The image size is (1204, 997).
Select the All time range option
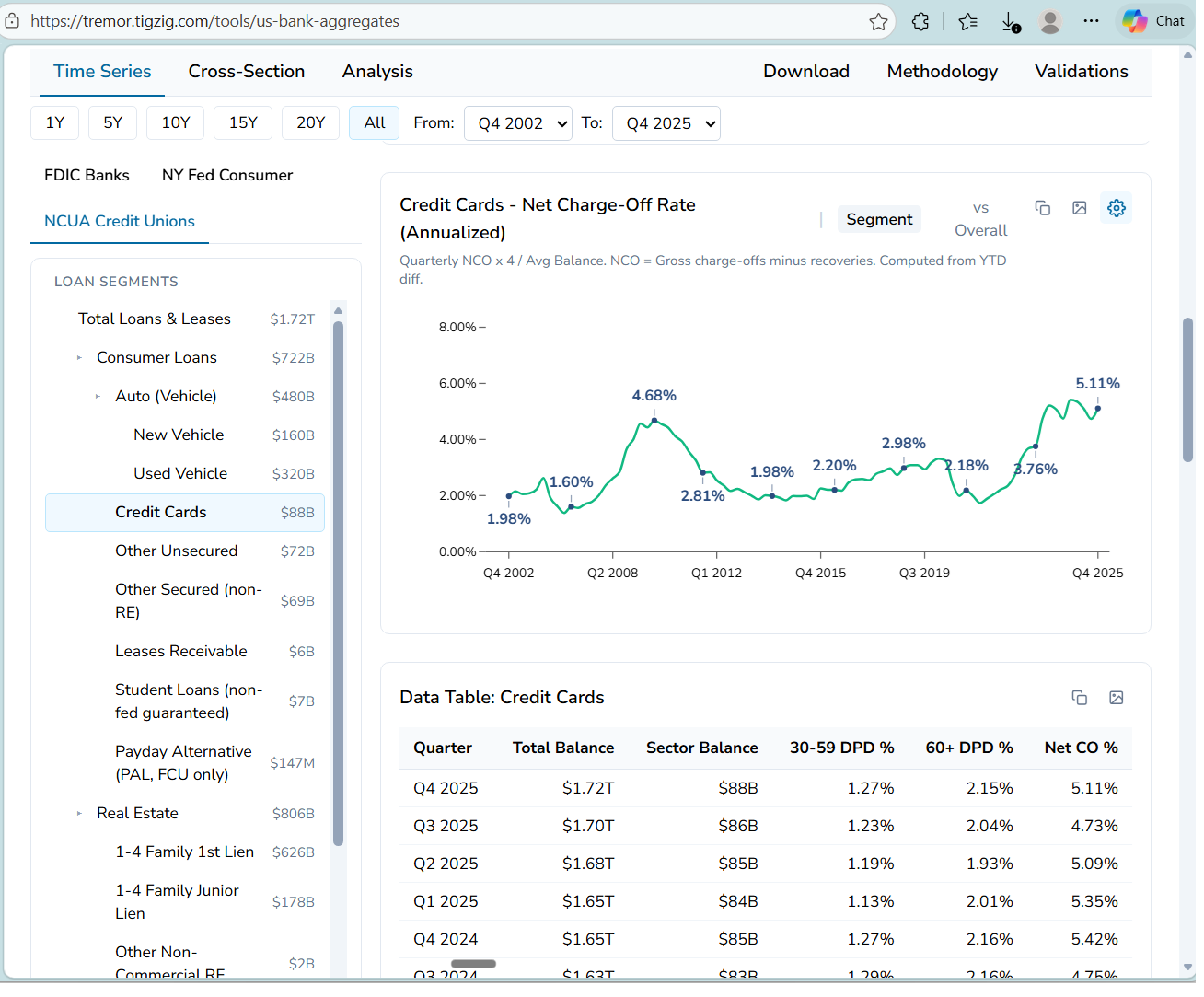click(375, 122)
